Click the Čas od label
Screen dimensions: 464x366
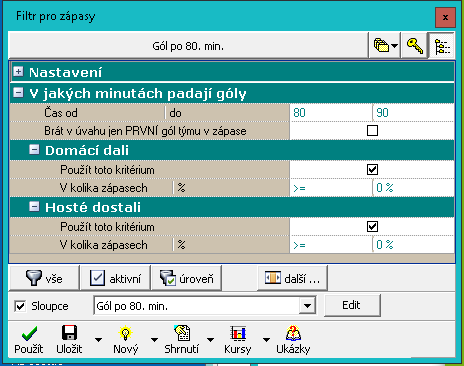point(61,113)
